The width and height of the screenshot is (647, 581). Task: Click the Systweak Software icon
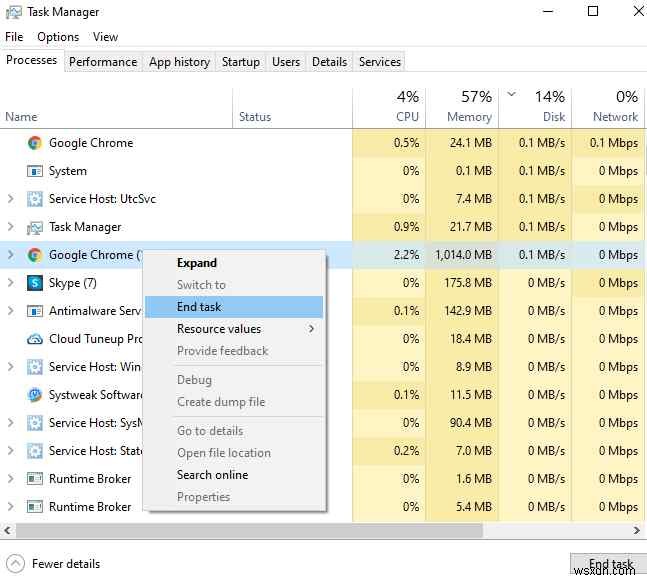(35, 395)
